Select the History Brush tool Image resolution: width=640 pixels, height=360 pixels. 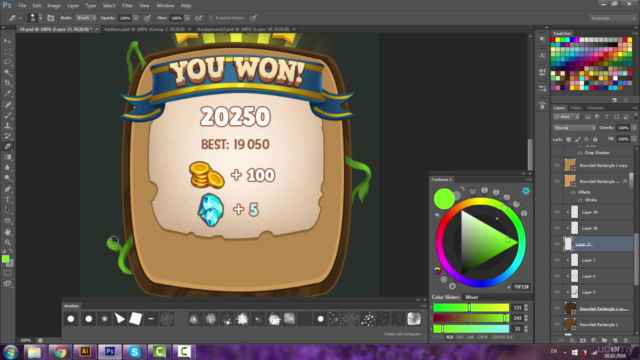(x=8, y=136)
